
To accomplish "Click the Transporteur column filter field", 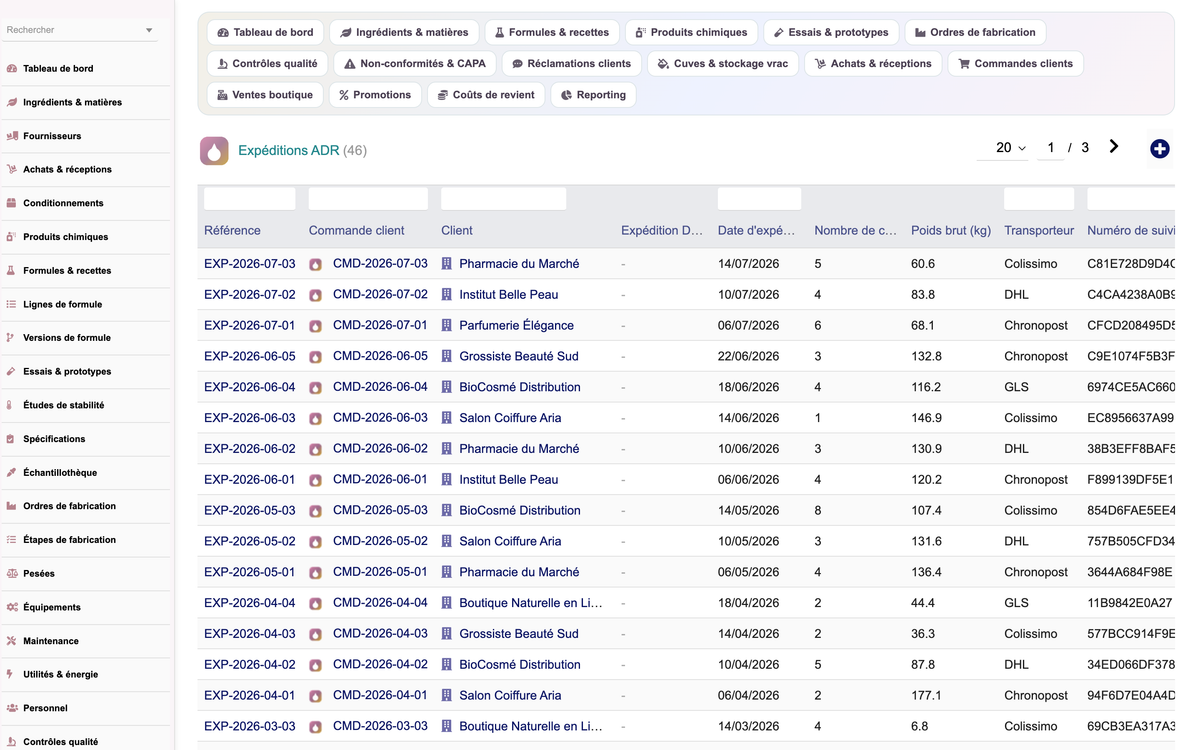I will [x=1039, y=199].
